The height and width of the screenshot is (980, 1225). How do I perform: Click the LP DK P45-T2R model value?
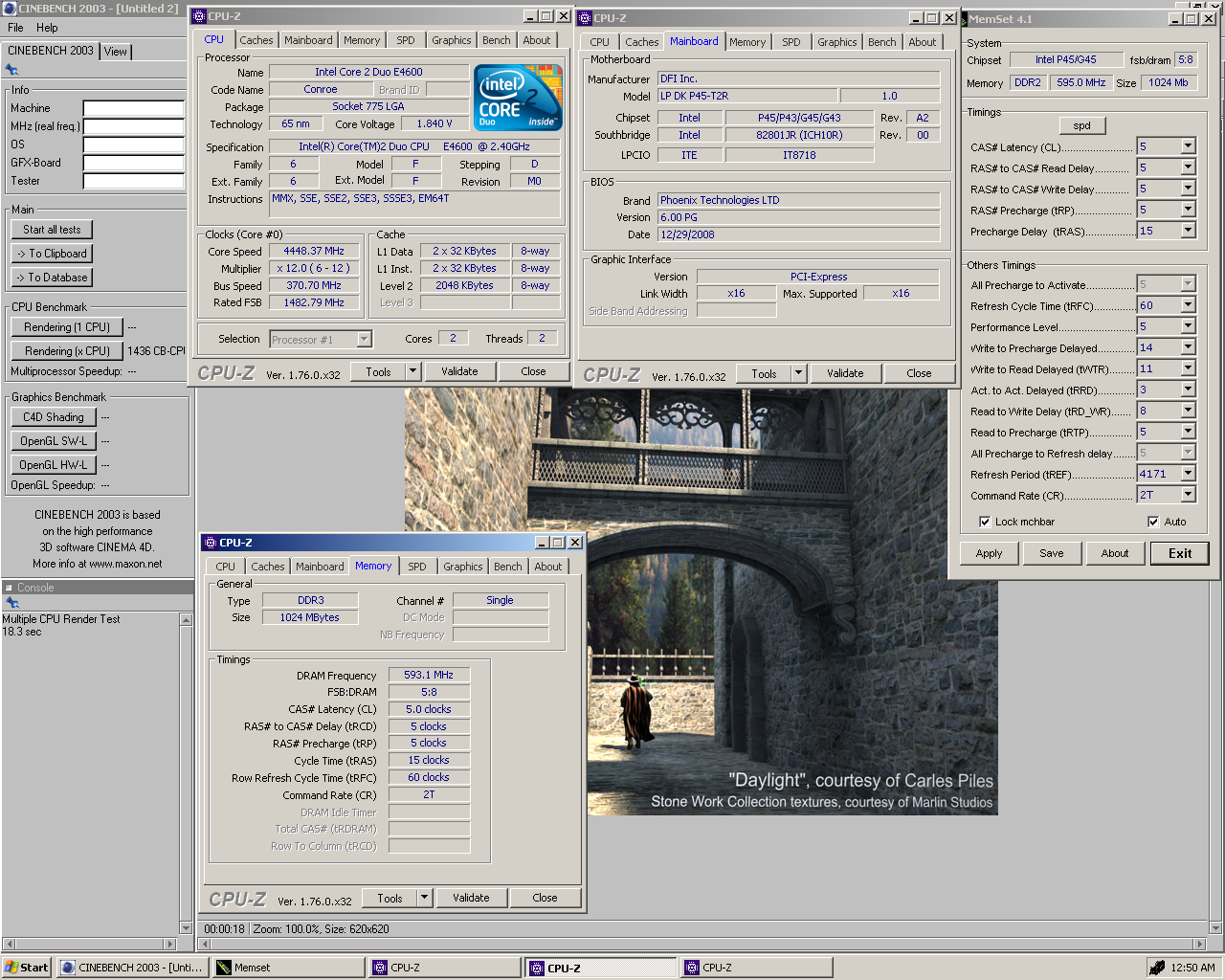click(x=747, y=96)
